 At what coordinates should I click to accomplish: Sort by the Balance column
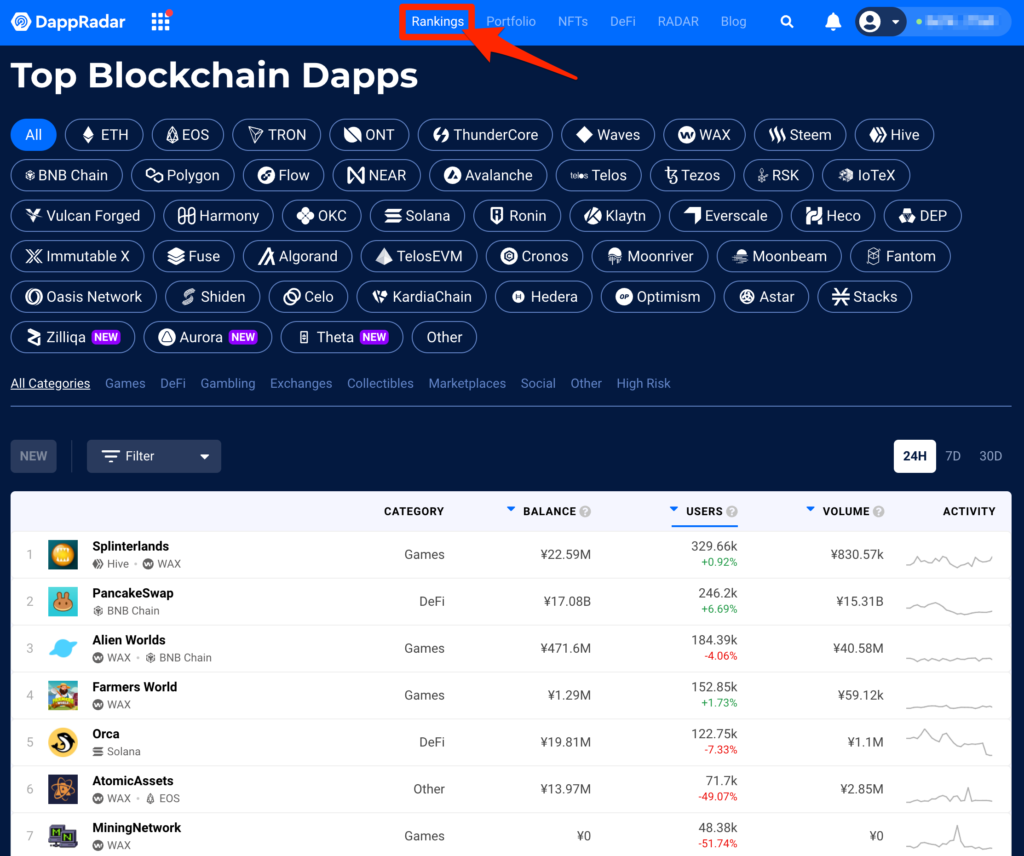click(x=549, y=511)
